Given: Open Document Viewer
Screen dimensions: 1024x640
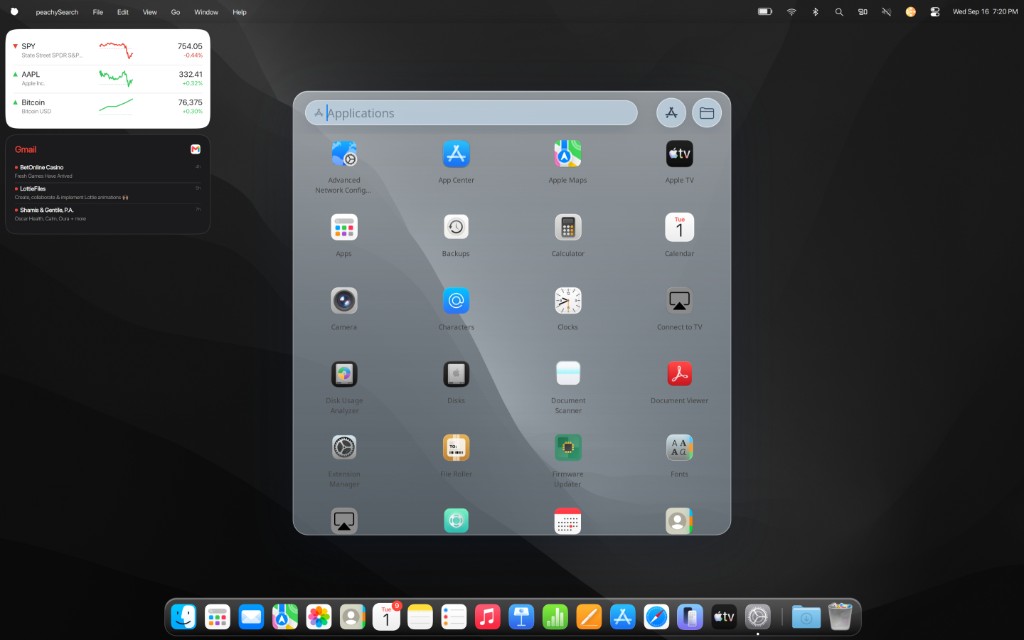Looking at the screenshot, I should click(x=679, y=374).
